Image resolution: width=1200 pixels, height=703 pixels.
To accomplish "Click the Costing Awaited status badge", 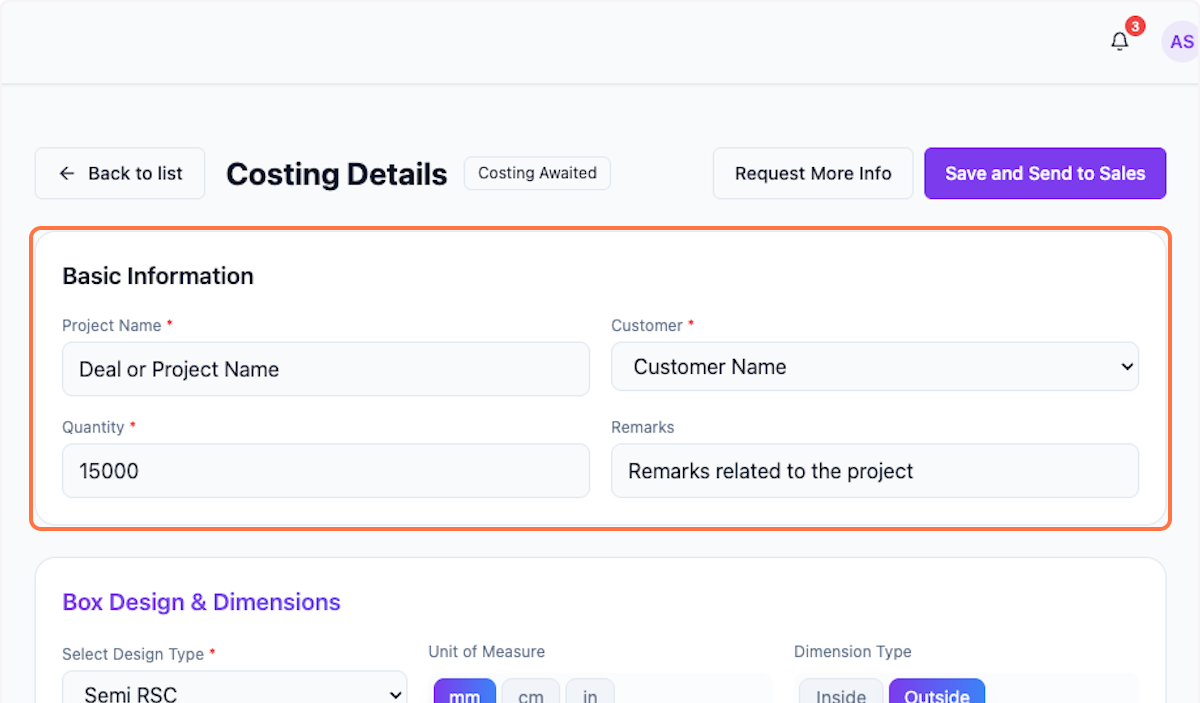I will (537, 173).
